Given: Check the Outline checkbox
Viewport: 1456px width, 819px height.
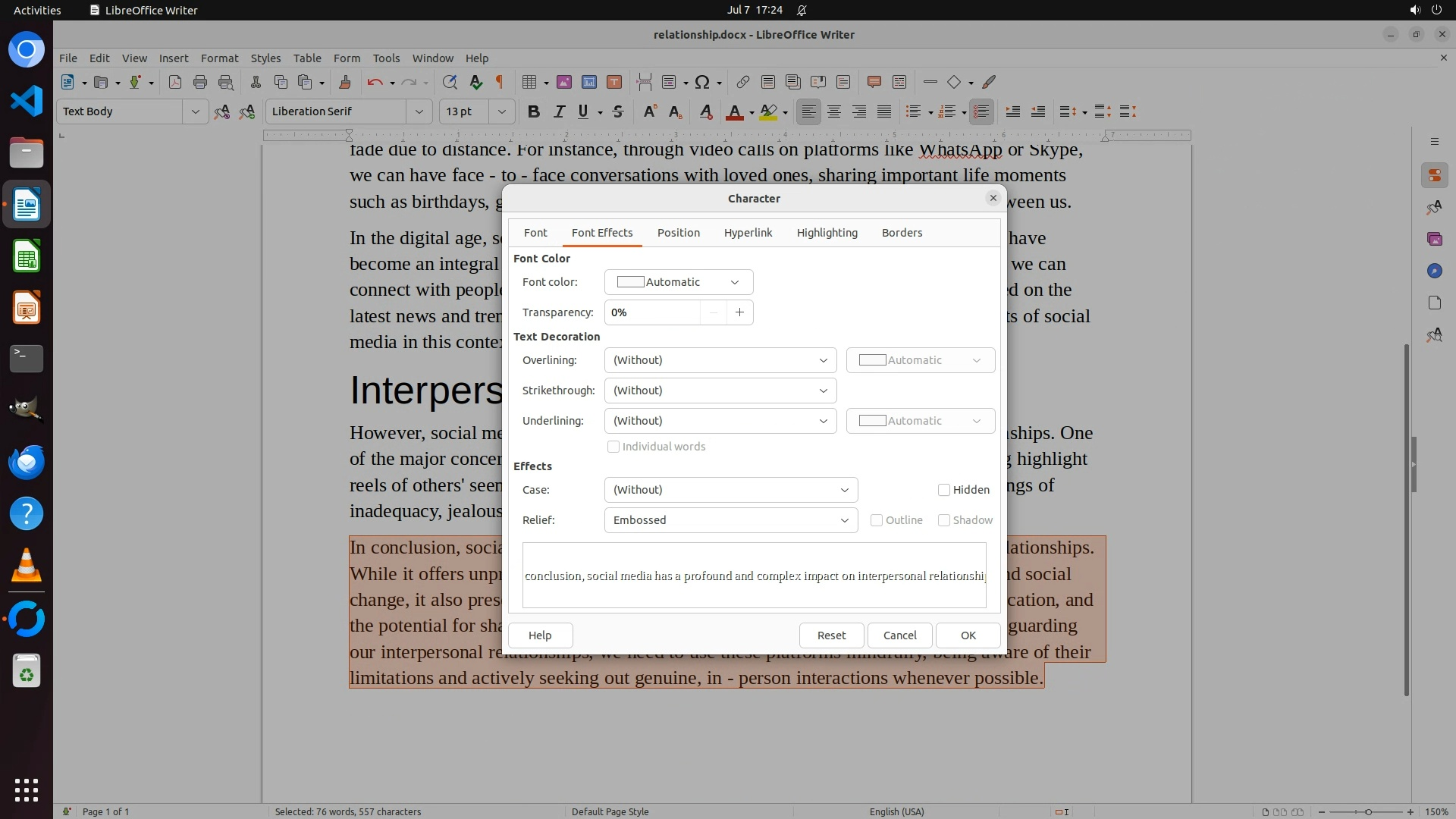Looking at the screenshot, I should pos(877,520).
